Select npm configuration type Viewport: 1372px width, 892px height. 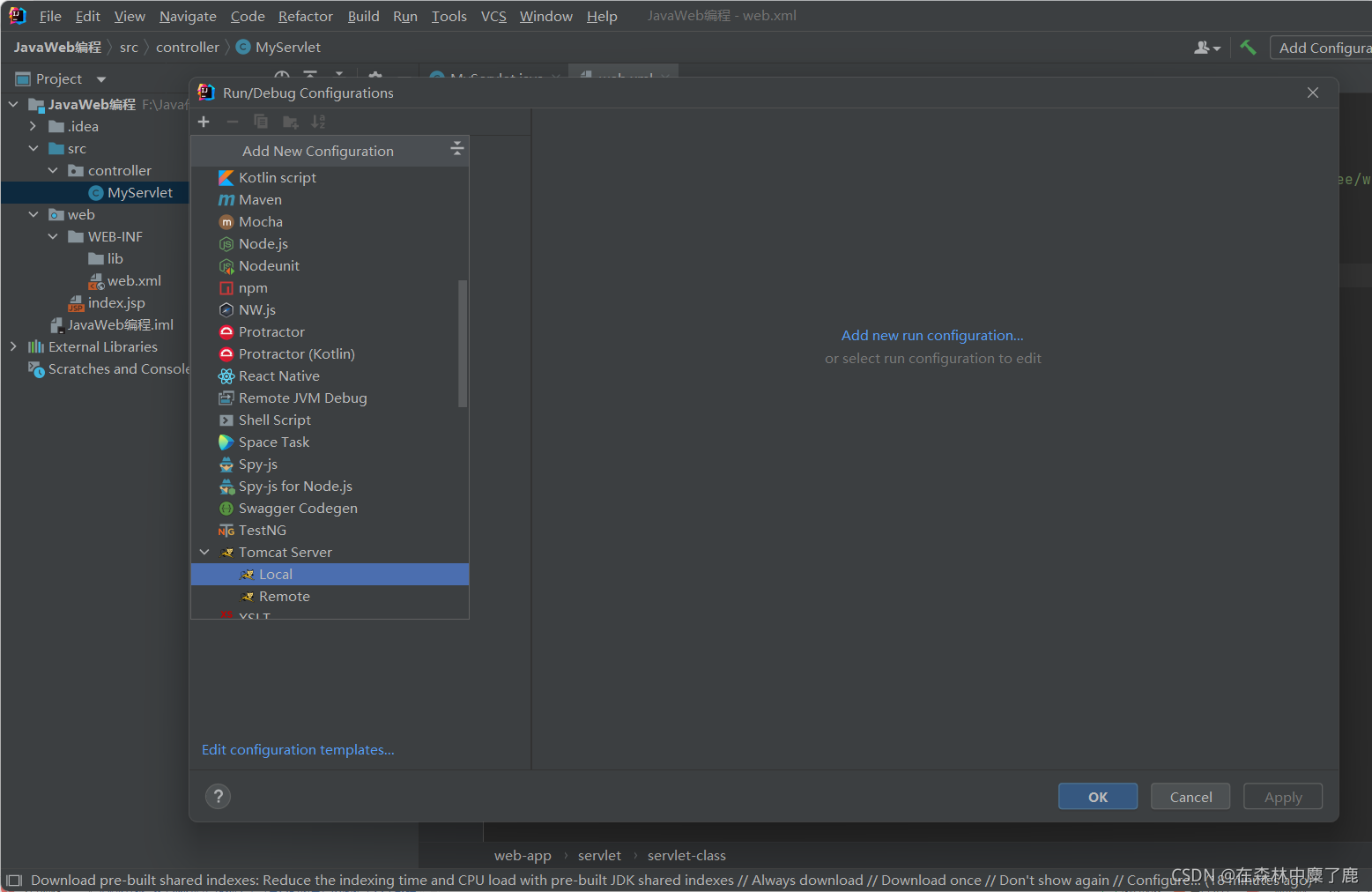tap(330, 288)
